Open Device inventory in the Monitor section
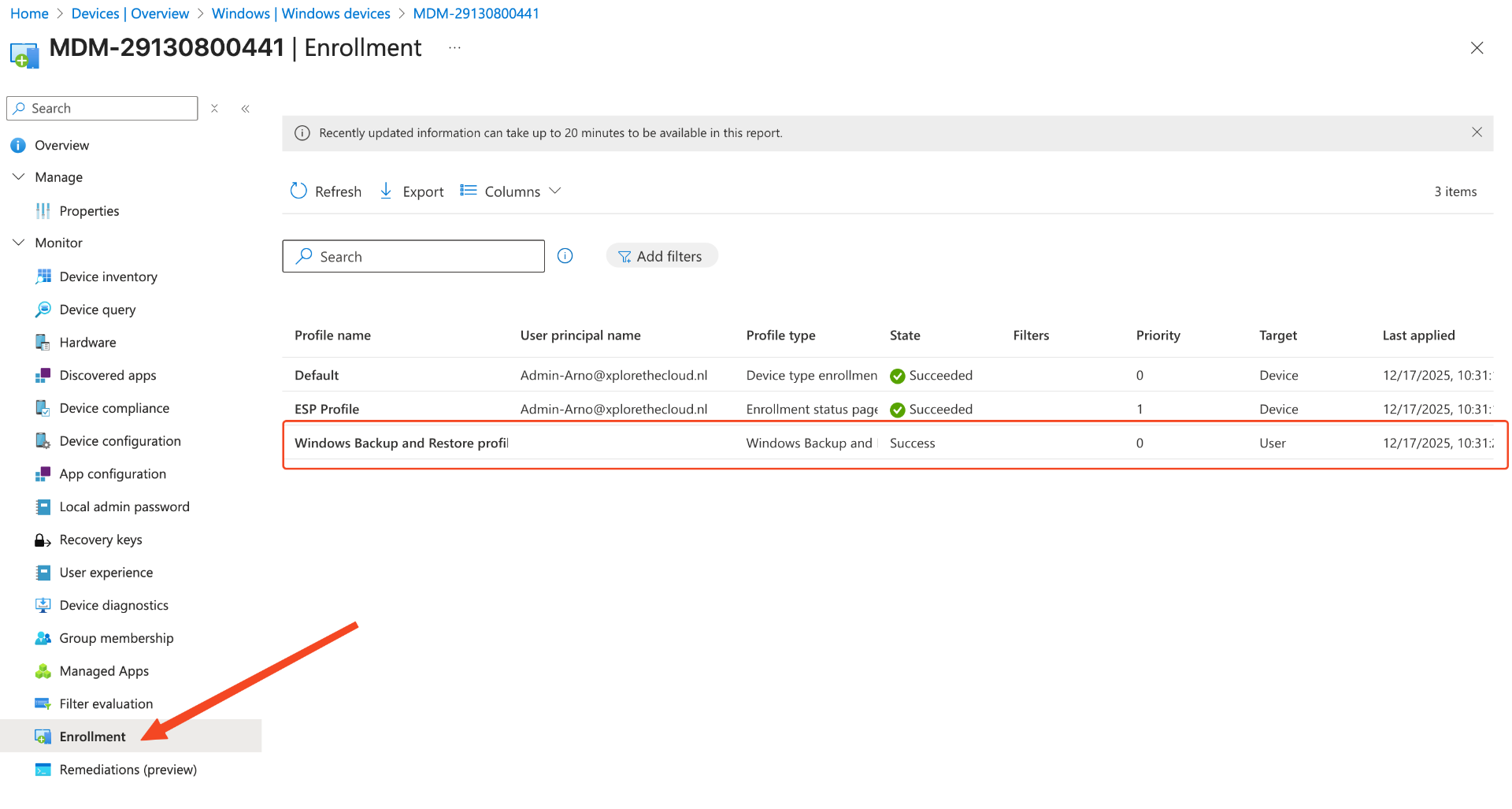The width and height of the screenshot is (1512, 809). 108,276
